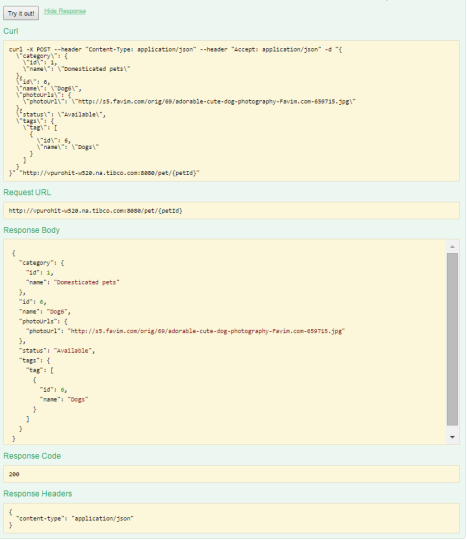Click the response body scrollbar down arrow

452,437
